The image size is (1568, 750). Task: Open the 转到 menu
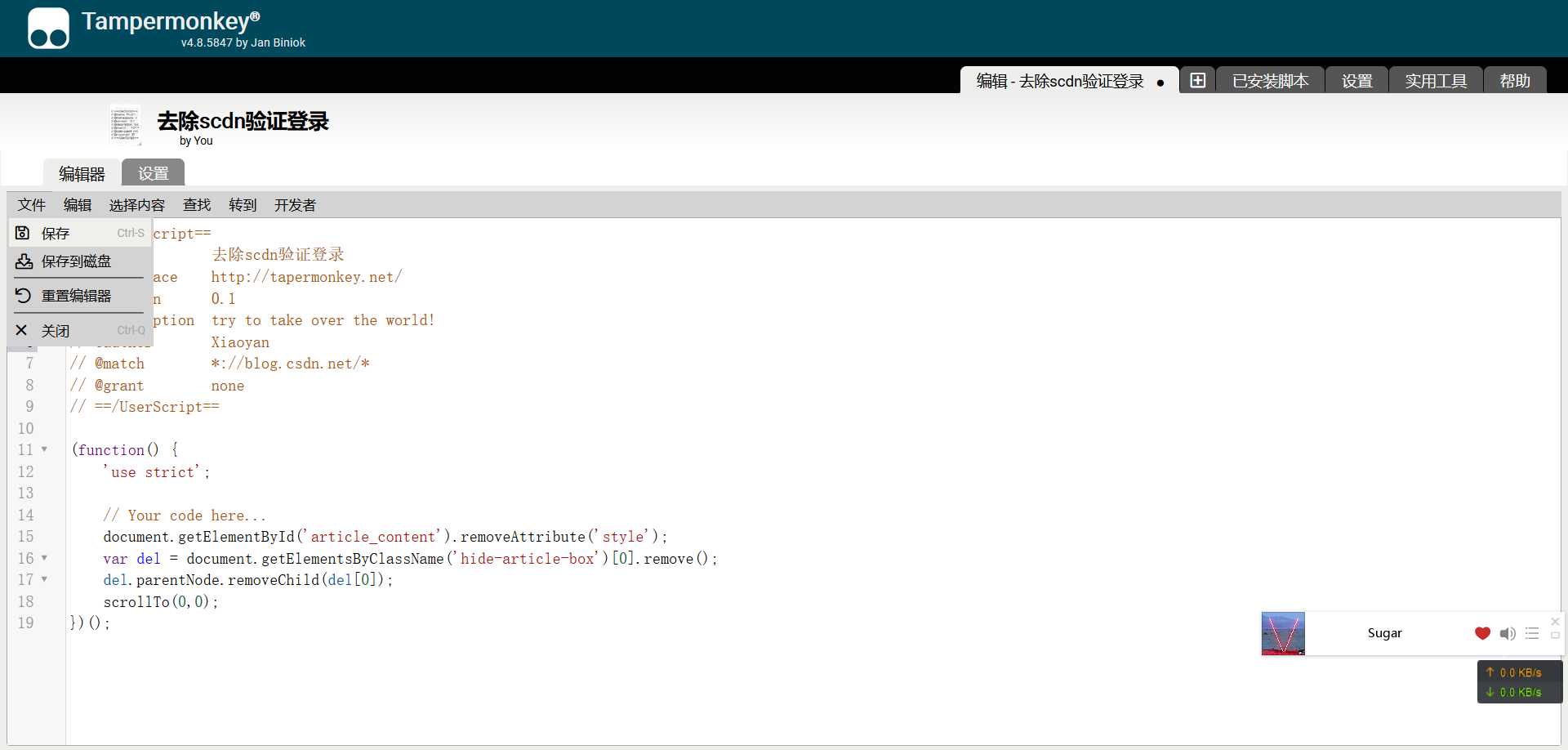[243, 205]
